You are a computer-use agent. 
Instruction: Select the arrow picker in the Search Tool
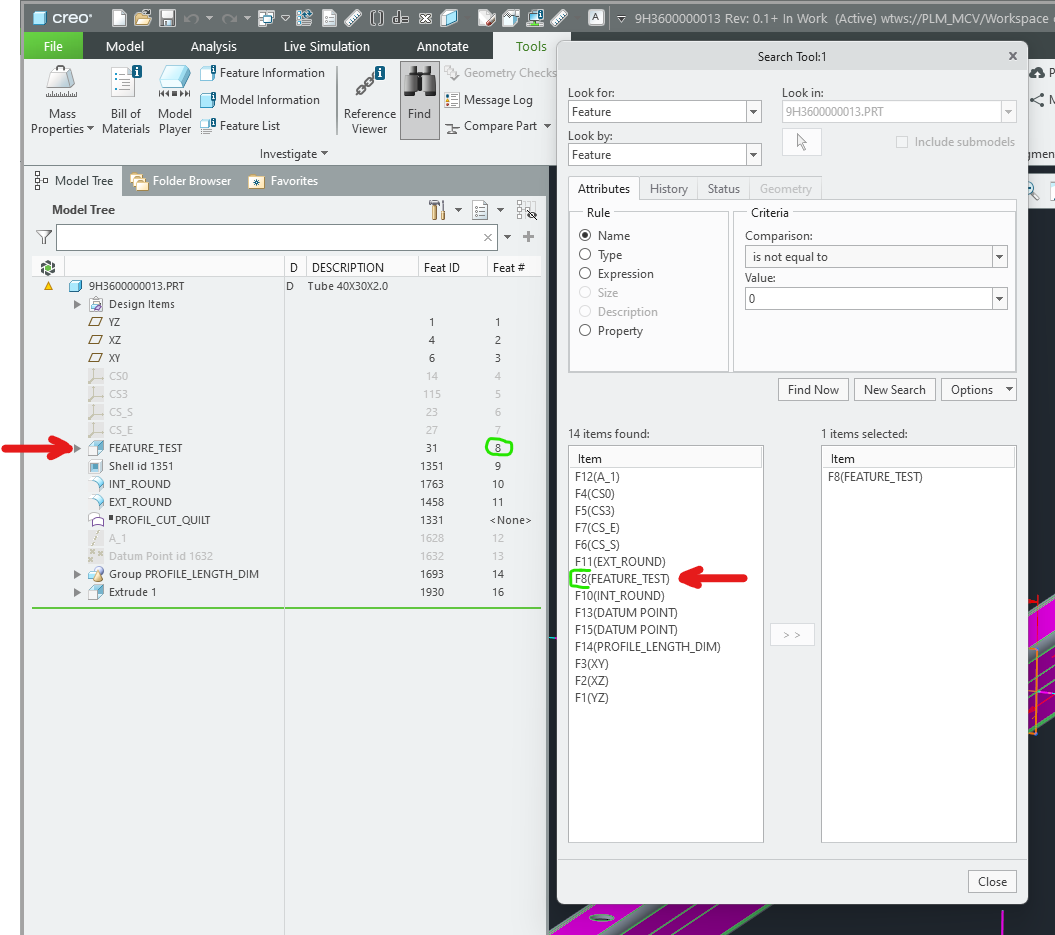pyautogui.click(x=801, y=141)
